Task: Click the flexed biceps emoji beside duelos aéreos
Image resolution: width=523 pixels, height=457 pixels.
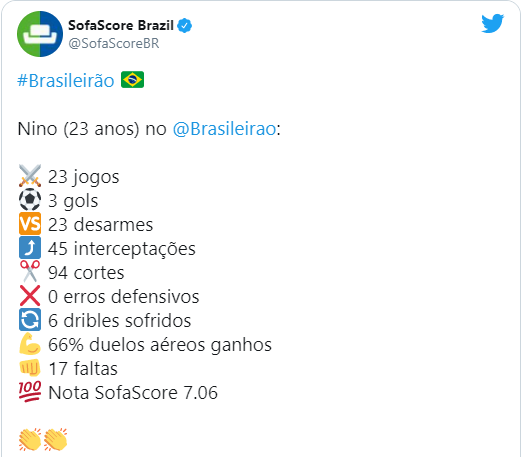Action: 30,344
